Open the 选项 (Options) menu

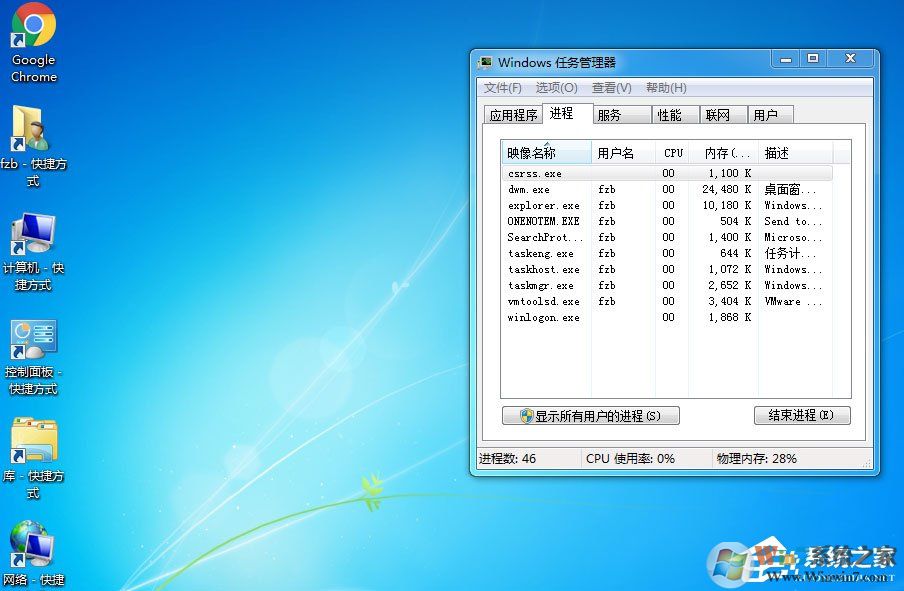tap(558, 87)
